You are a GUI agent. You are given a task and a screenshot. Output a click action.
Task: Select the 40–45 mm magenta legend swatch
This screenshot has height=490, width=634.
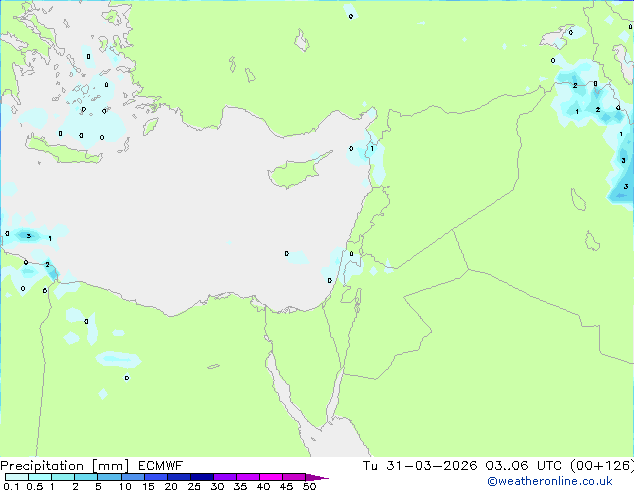[x=271, y=477]
